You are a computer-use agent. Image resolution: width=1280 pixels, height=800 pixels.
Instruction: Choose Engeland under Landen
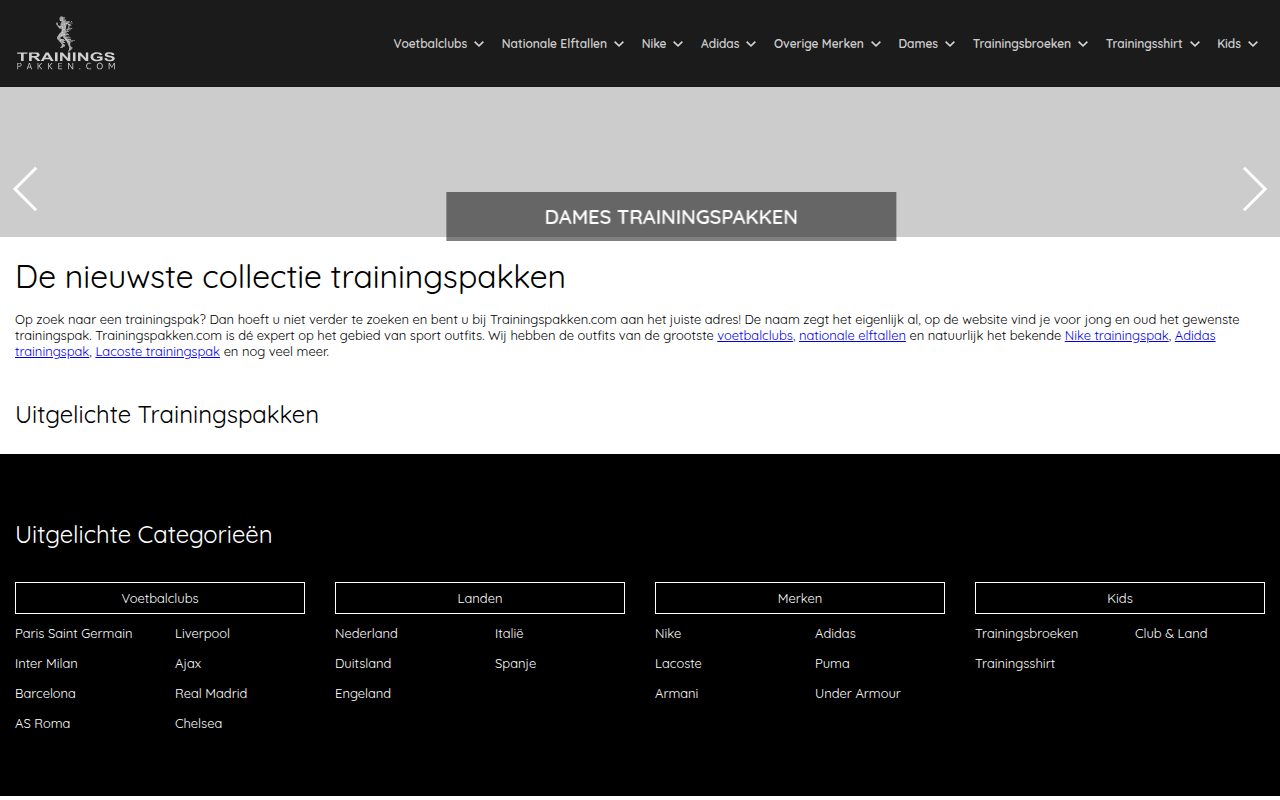point(363,694)
